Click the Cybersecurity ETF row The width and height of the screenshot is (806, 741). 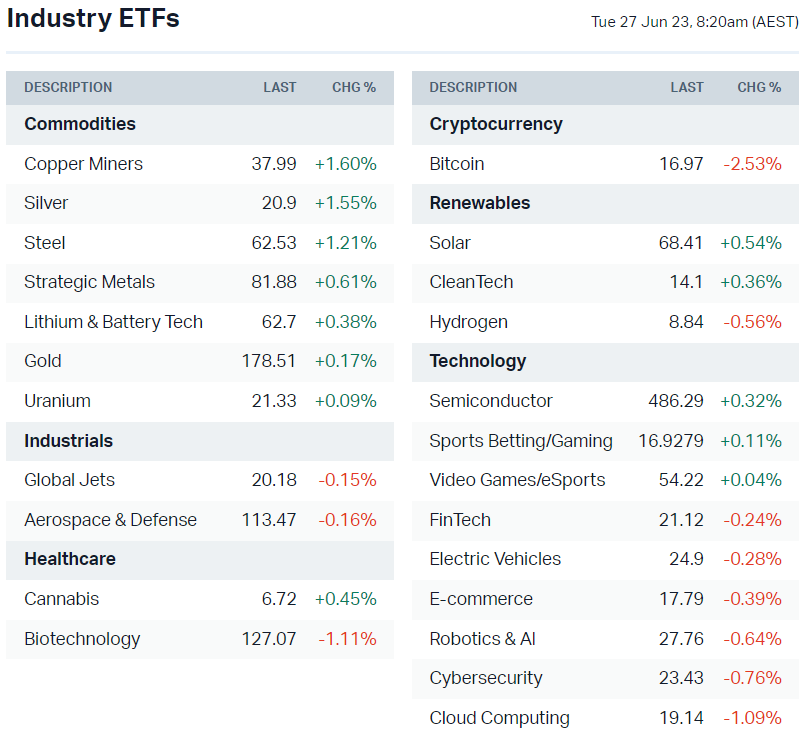point(486,678)
